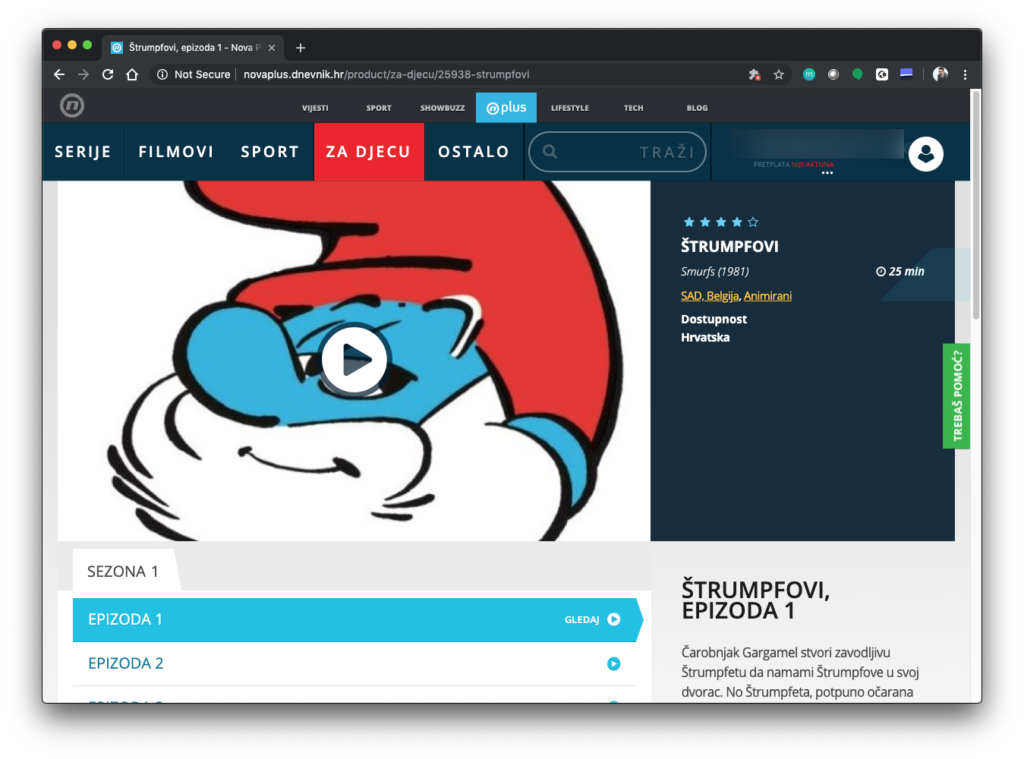Screen dimensions: 1024x759
Task: Reload the page in browser
Action: coord(108,74)
